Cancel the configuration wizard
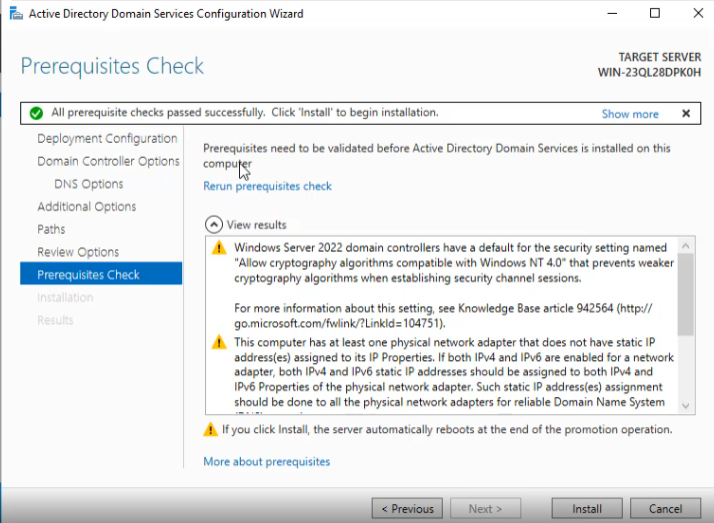 coord(665,508)
